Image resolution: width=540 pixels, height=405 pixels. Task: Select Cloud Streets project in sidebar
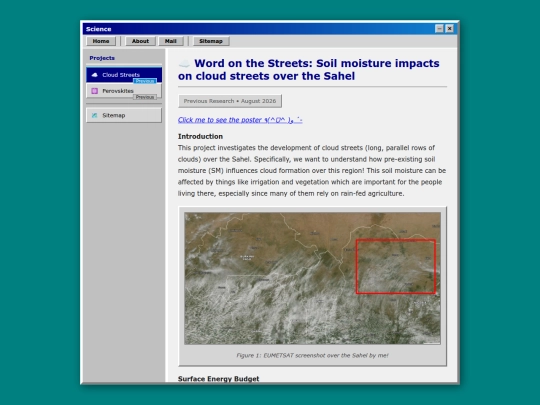click(x=124, y=75)
